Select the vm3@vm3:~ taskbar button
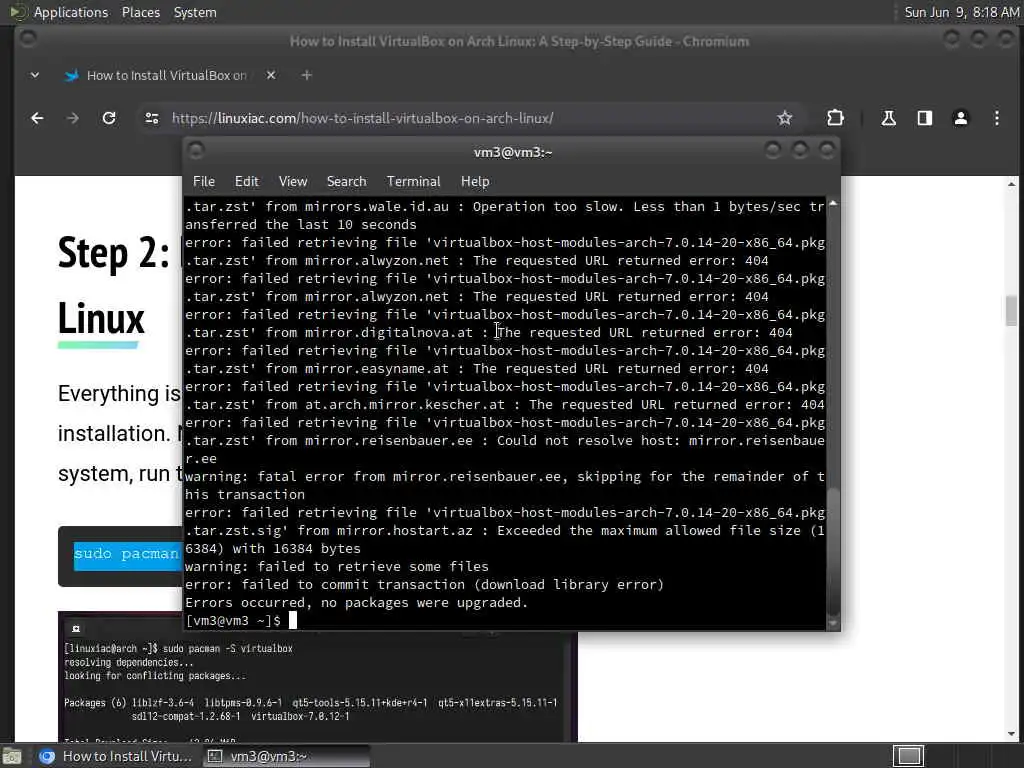Viewport: 1024px width, 768px height. point(286,756)
